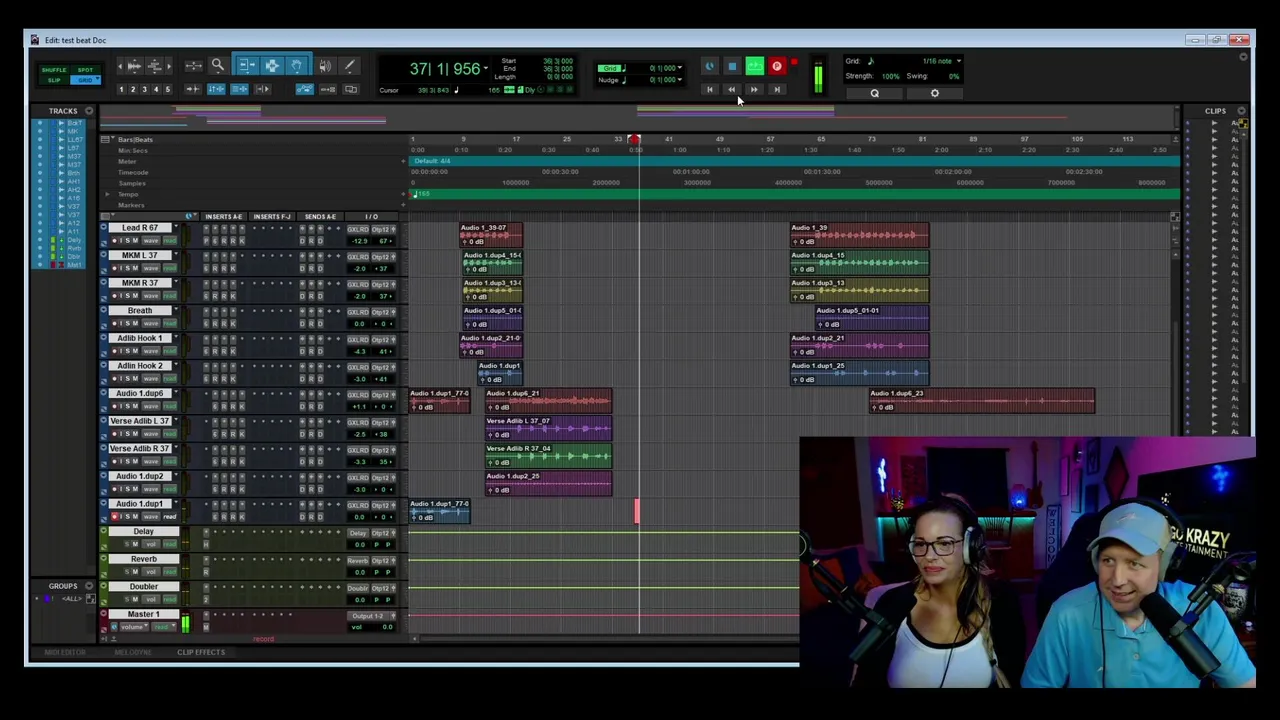Toggle Link Track and Edit Selection
Screen dimensions: 1280x720
(x=239, y=89)
